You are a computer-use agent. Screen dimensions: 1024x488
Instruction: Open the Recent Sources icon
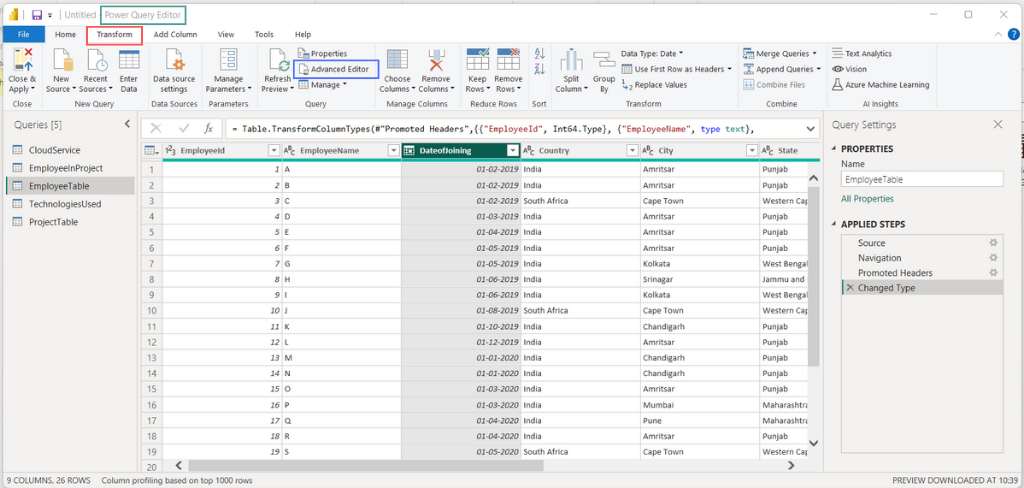pyautogui.click(x=96, y=60)
